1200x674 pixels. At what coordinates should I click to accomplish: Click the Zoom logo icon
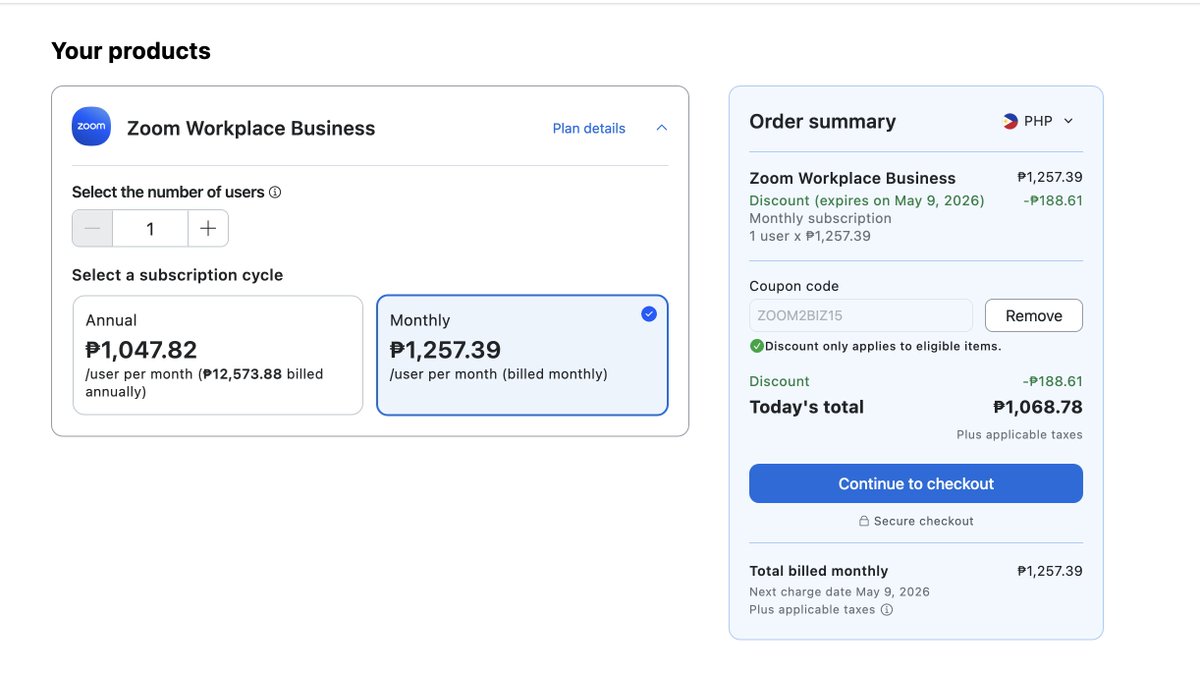(91, 127)
